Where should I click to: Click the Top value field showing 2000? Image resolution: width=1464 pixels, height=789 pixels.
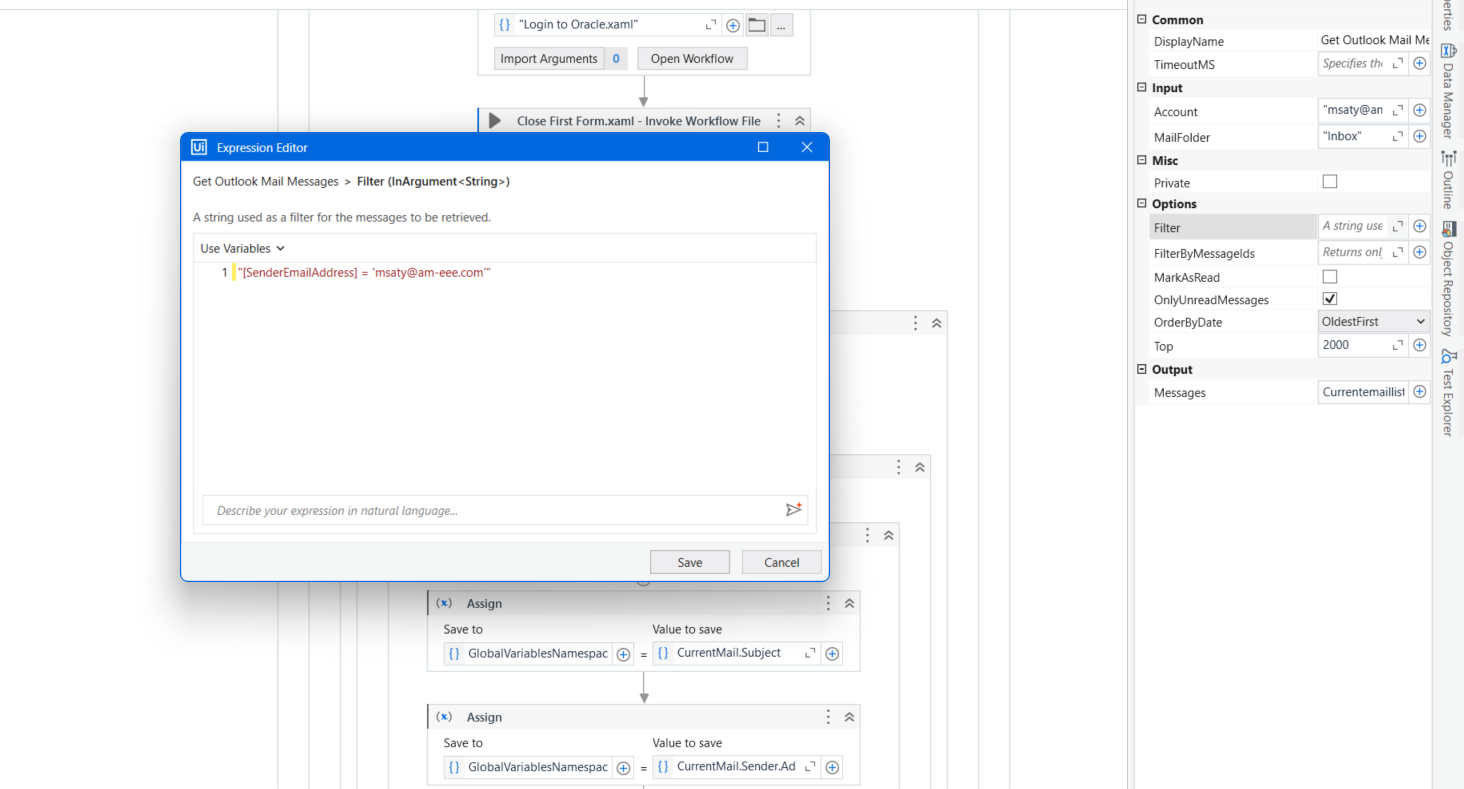point(1354,344)
